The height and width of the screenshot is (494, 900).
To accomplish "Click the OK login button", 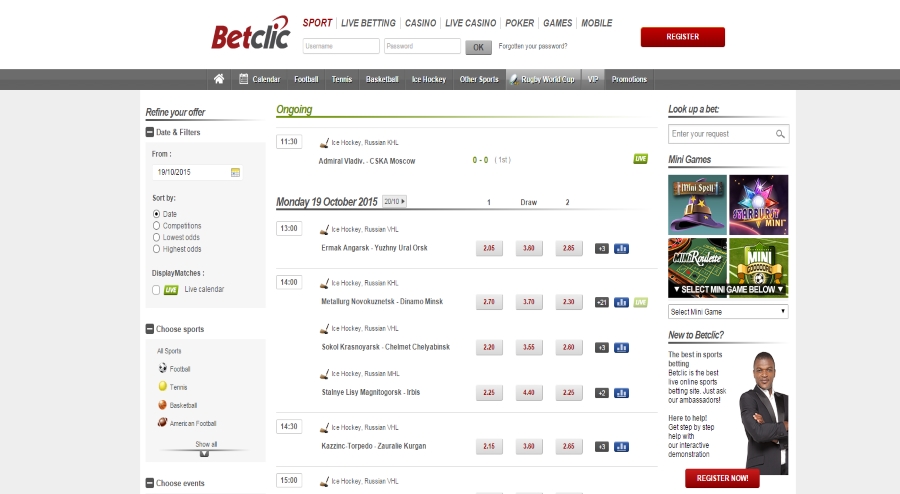I will (478, 47).
